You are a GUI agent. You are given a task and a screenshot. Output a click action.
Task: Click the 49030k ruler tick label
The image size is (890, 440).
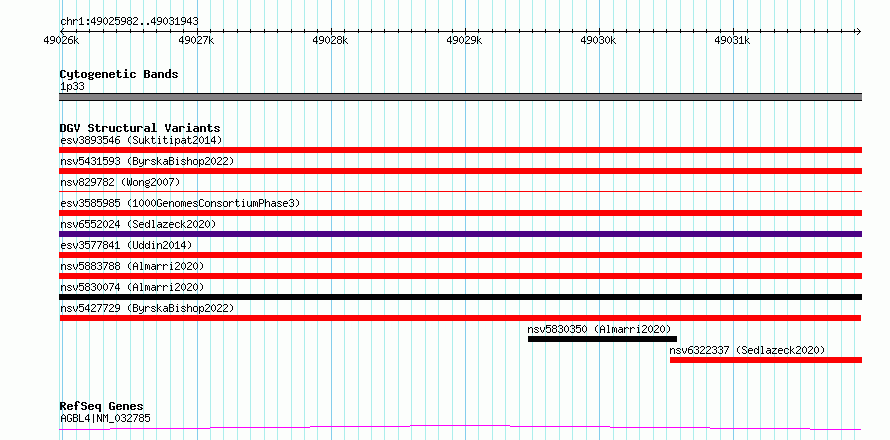point(598,40)
